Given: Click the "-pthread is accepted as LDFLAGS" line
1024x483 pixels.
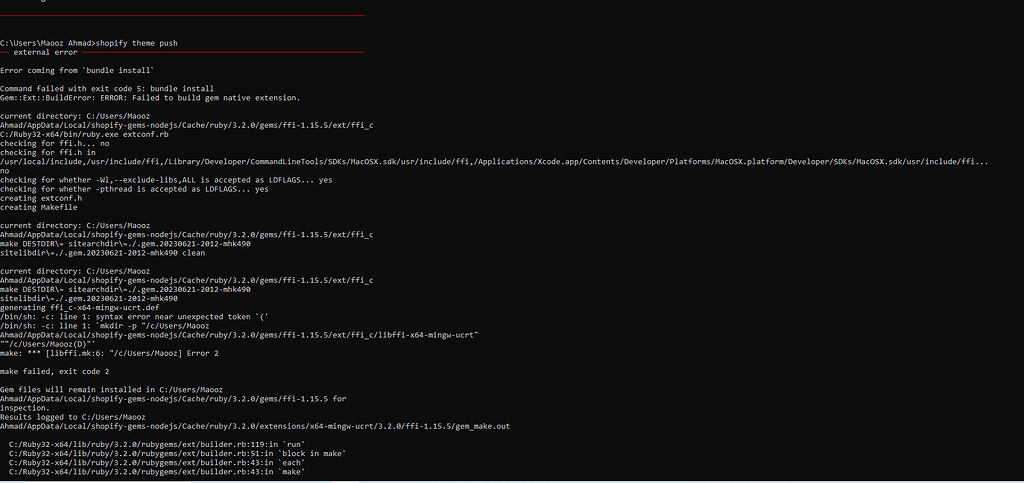Looking at the screenshot, I should pyautogui.click(x=134, y=188).
